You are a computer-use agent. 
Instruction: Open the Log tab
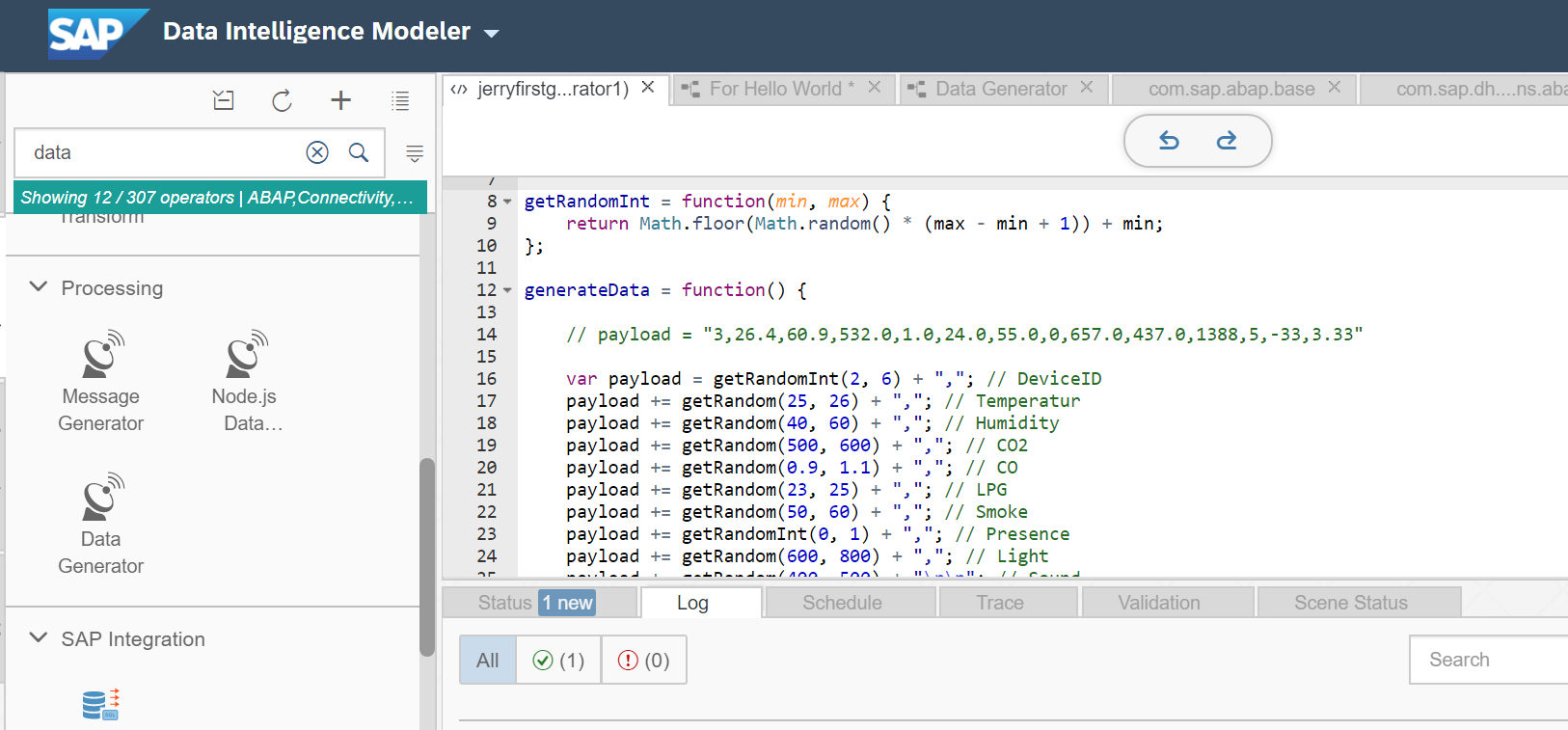701,603
